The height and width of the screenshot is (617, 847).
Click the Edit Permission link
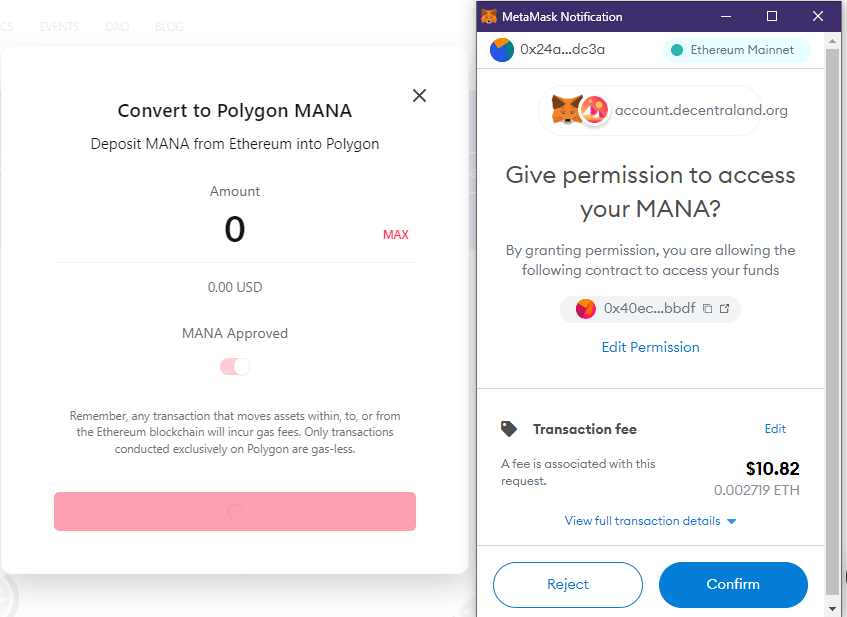point(650,347)
